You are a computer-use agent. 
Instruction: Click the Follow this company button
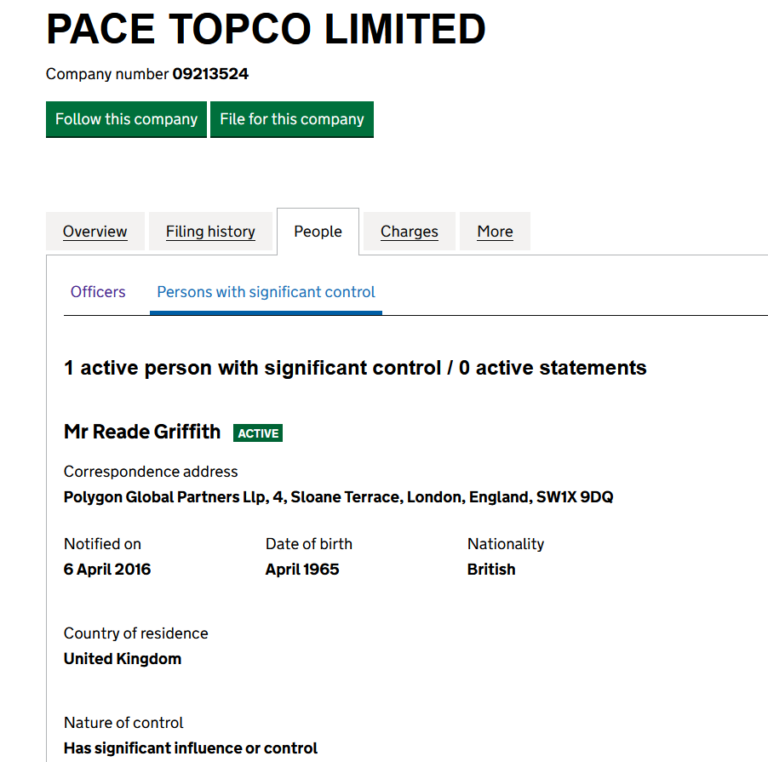126,119
